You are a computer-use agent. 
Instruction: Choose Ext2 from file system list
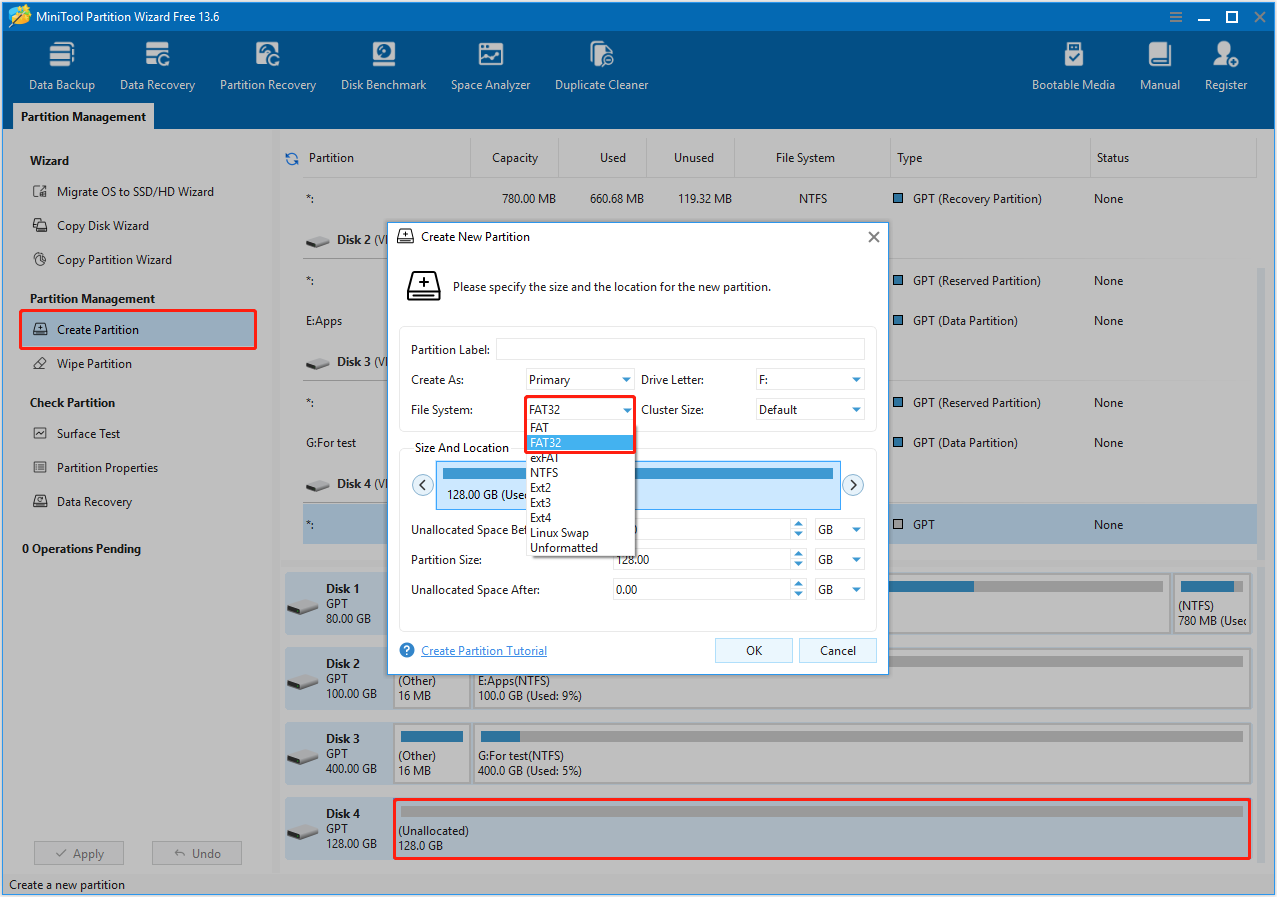[580, 488]
